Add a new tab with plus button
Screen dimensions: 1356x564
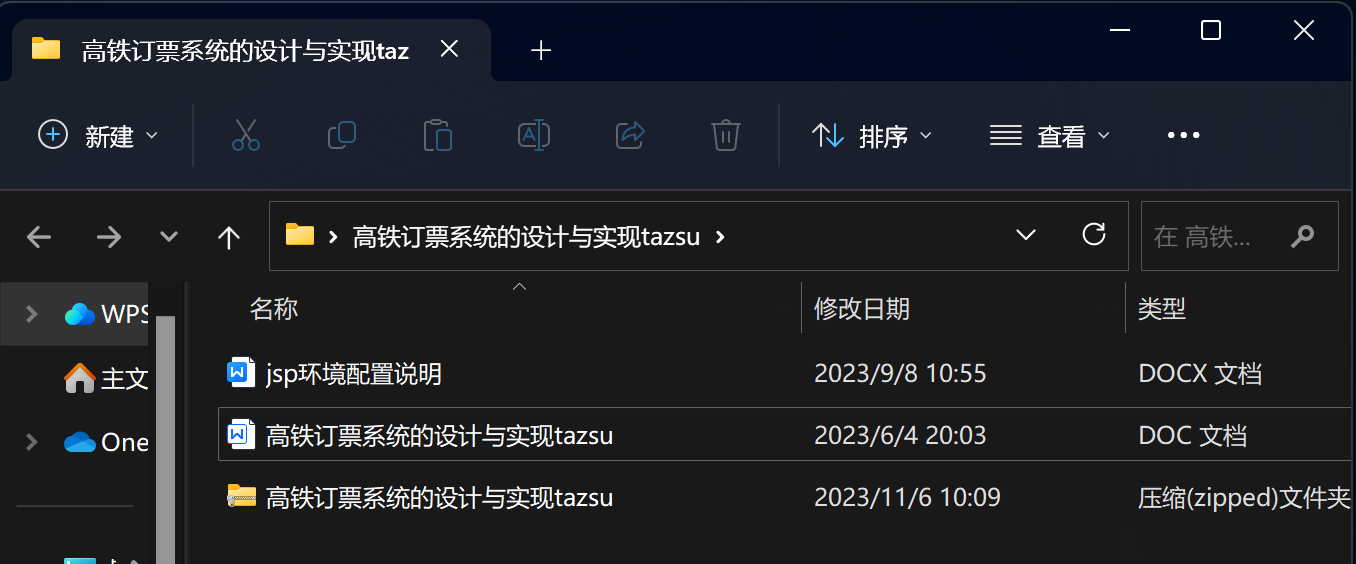click(541, 50)
